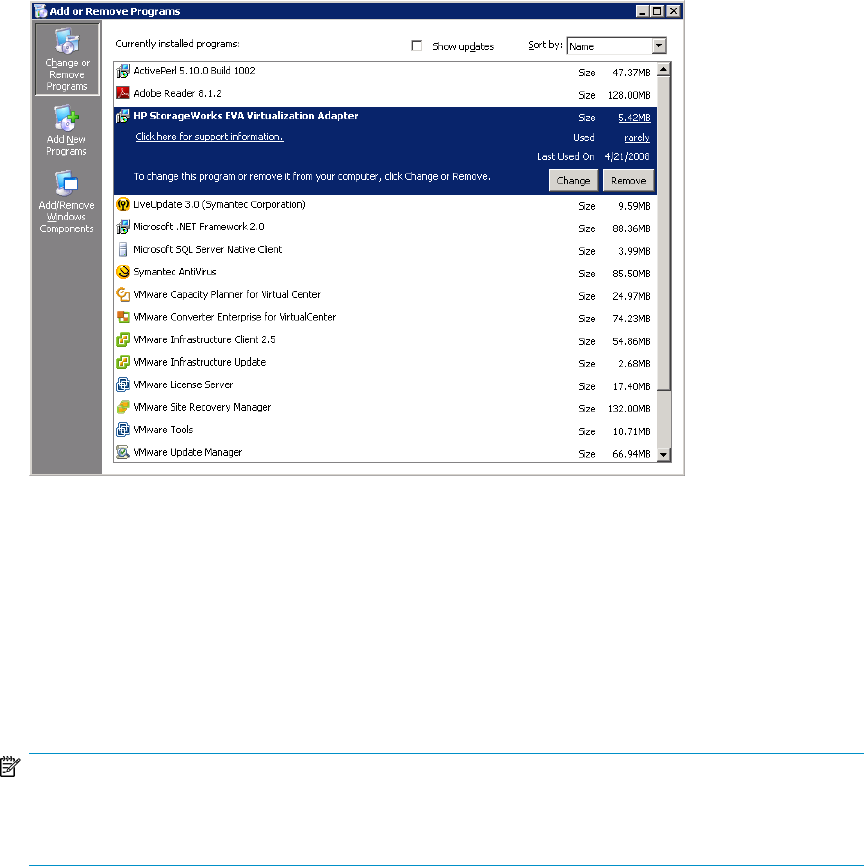Click the Change button for HP StorageWorks

[573, 181]
